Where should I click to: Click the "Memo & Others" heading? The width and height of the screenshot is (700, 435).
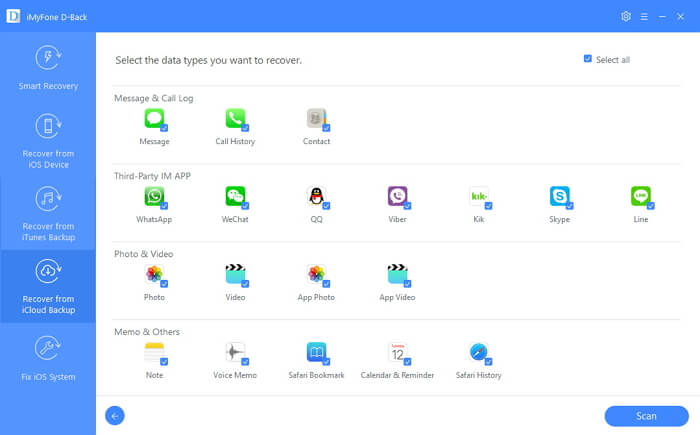click(x=147, y=332)
